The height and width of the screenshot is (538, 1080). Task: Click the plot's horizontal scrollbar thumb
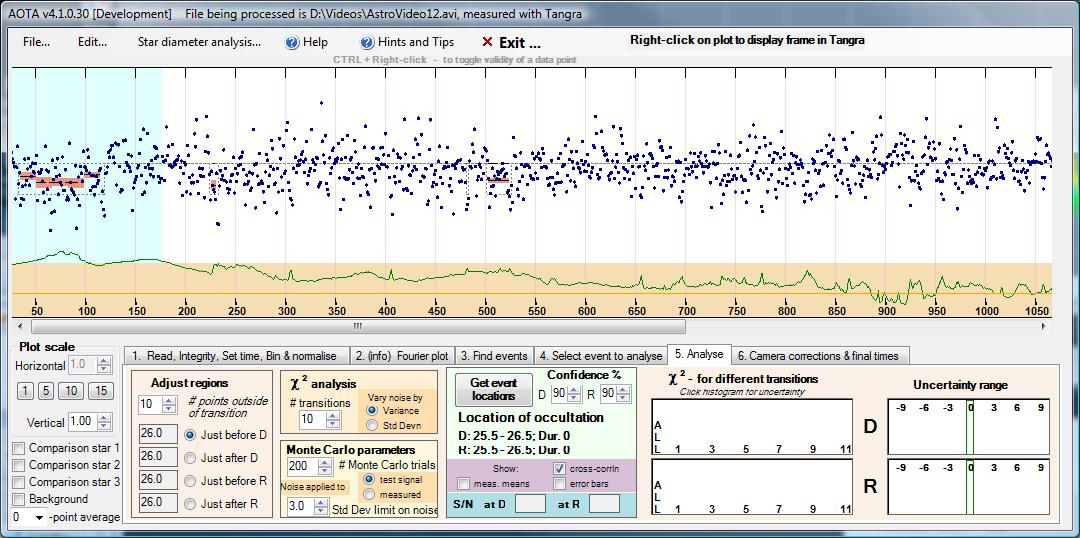(x=358, y=327)
